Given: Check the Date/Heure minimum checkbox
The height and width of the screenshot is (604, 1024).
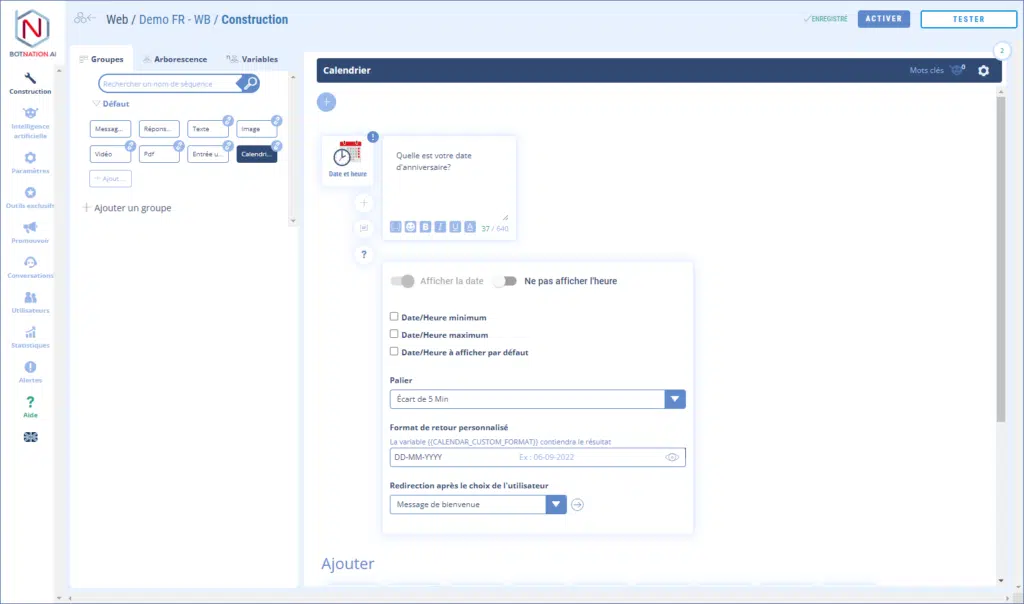Looking at the screenshot, I should coord(394,317).
